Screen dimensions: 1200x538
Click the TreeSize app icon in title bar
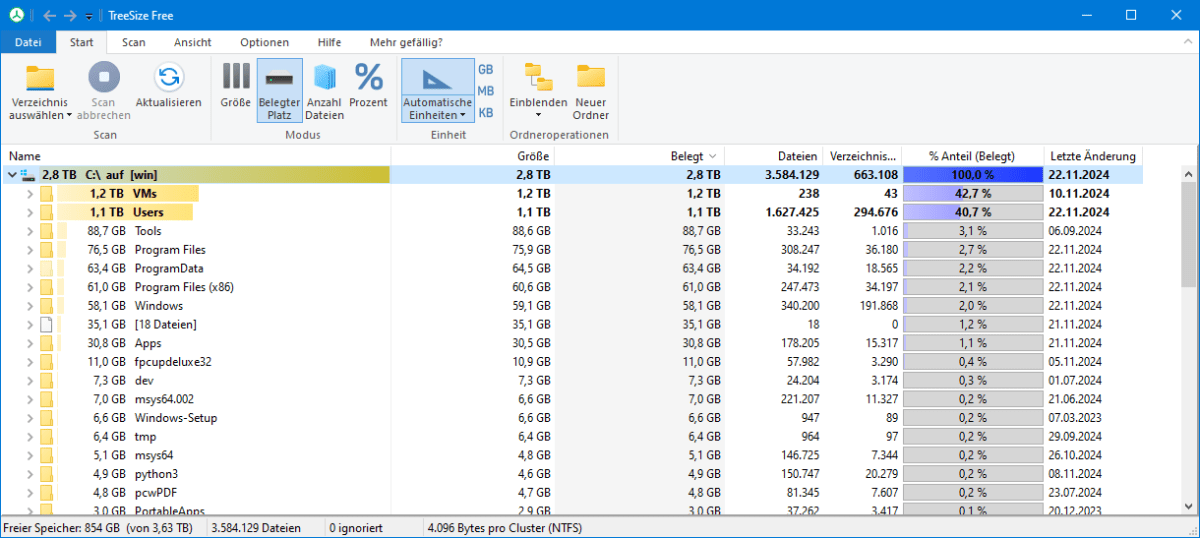(x=16, y=15)
